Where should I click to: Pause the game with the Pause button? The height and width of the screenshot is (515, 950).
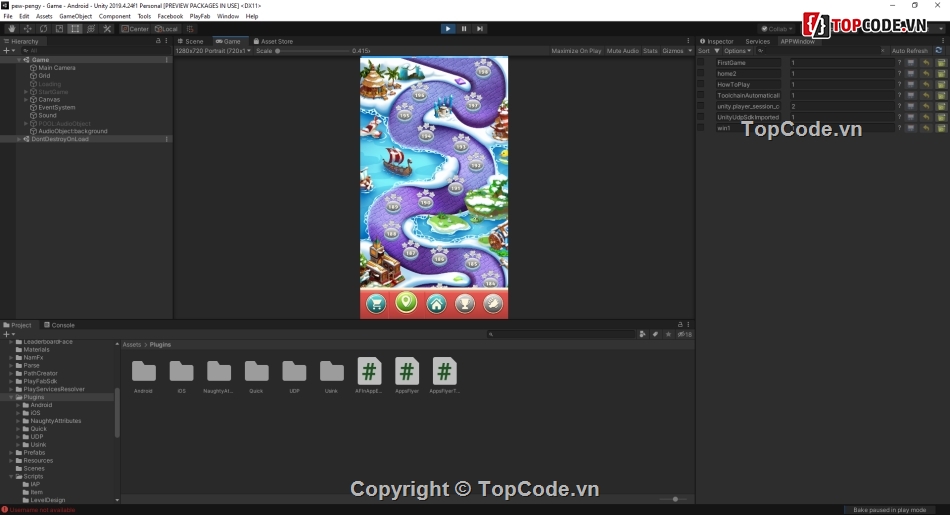464,28
